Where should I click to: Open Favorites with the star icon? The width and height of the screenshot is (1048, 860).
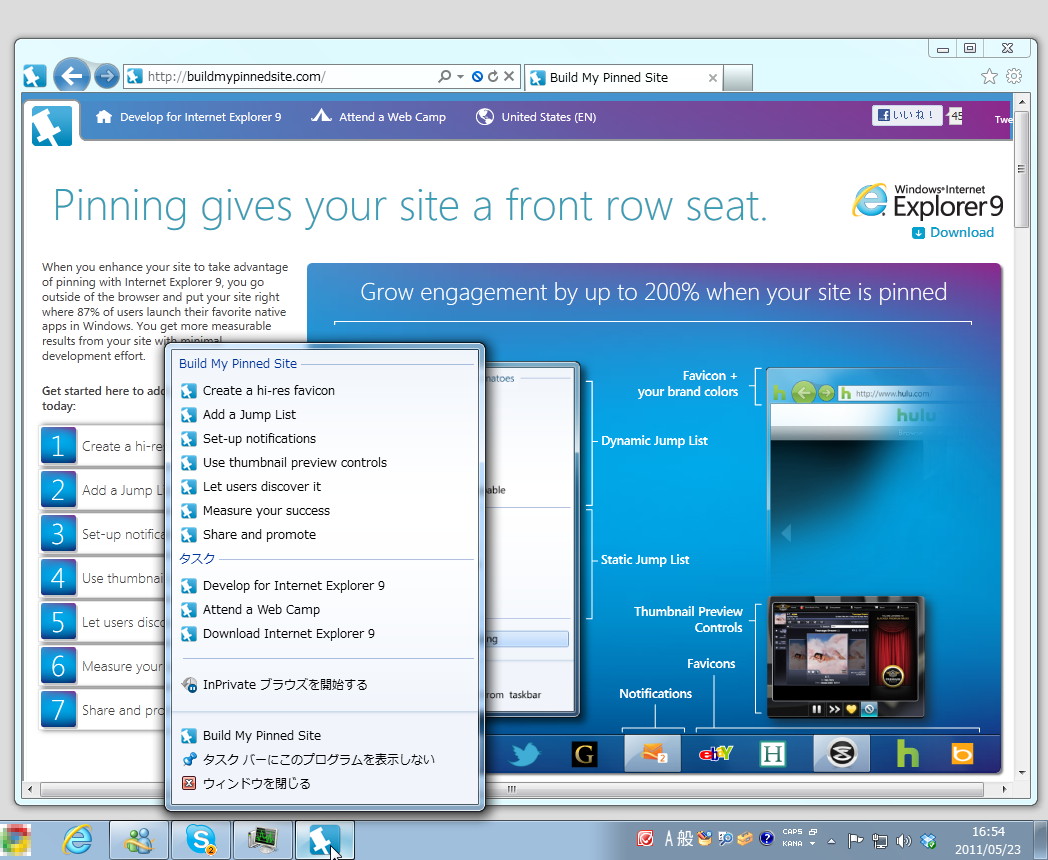(x=989, y=76)
